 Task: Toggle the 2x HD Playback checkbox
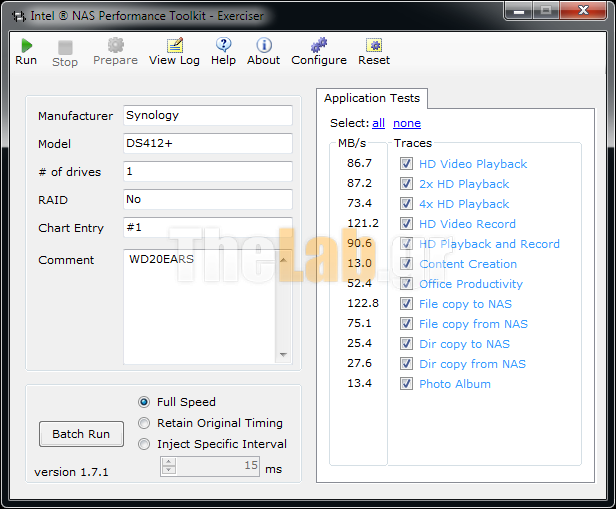(x=406, y=183)
